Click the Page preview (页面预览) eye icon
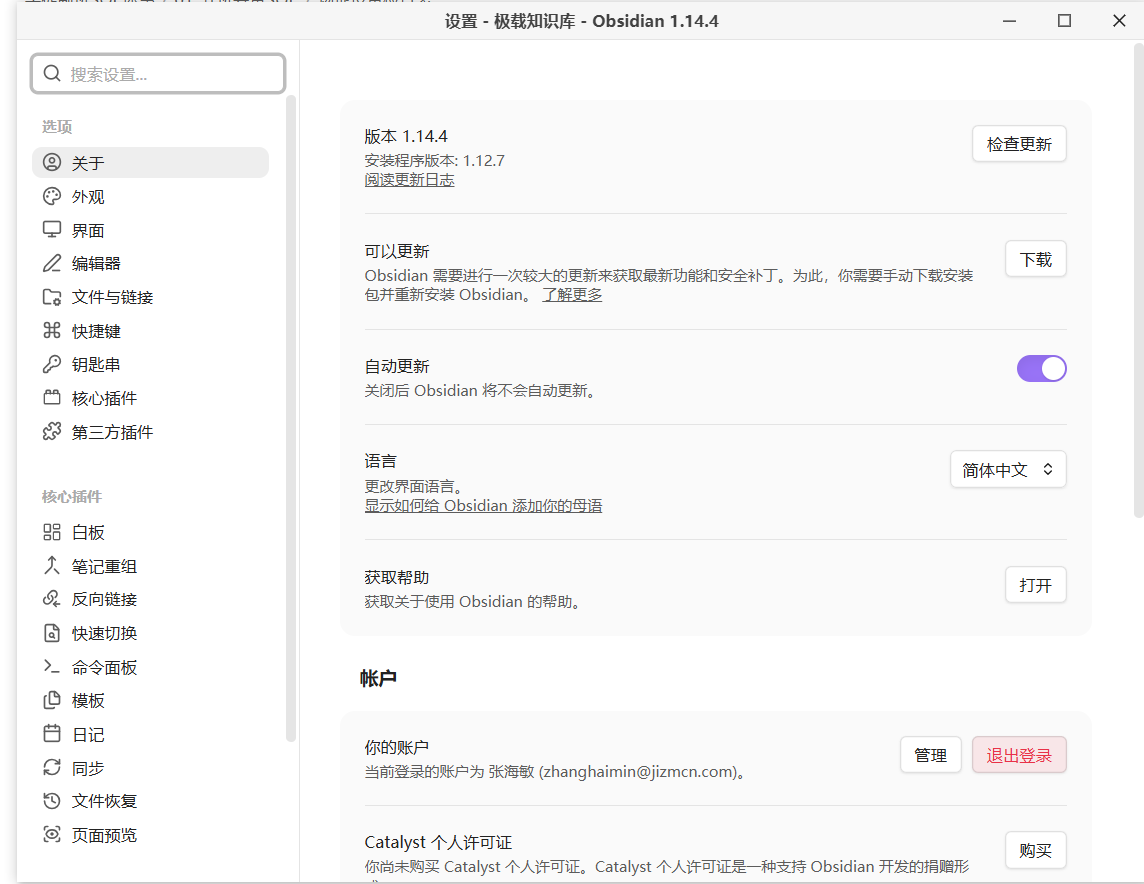The height and width of the screenshot is (884, 1144). click(x=52, y=834)
